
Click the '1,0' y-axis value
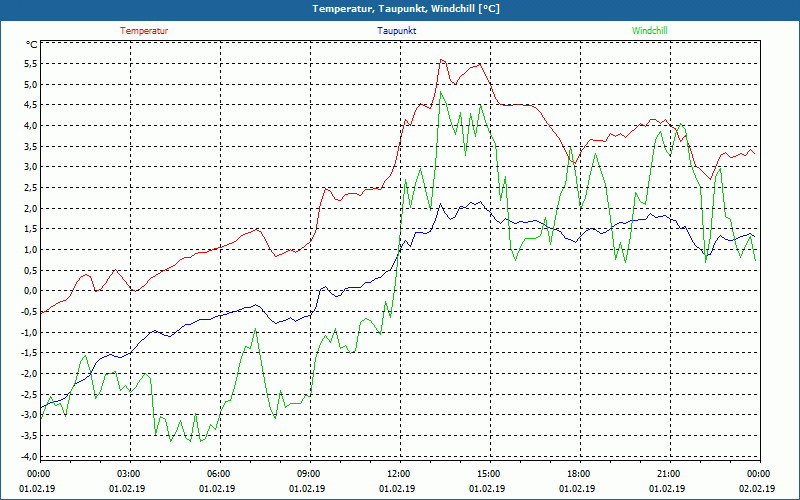tap(31, 249)
